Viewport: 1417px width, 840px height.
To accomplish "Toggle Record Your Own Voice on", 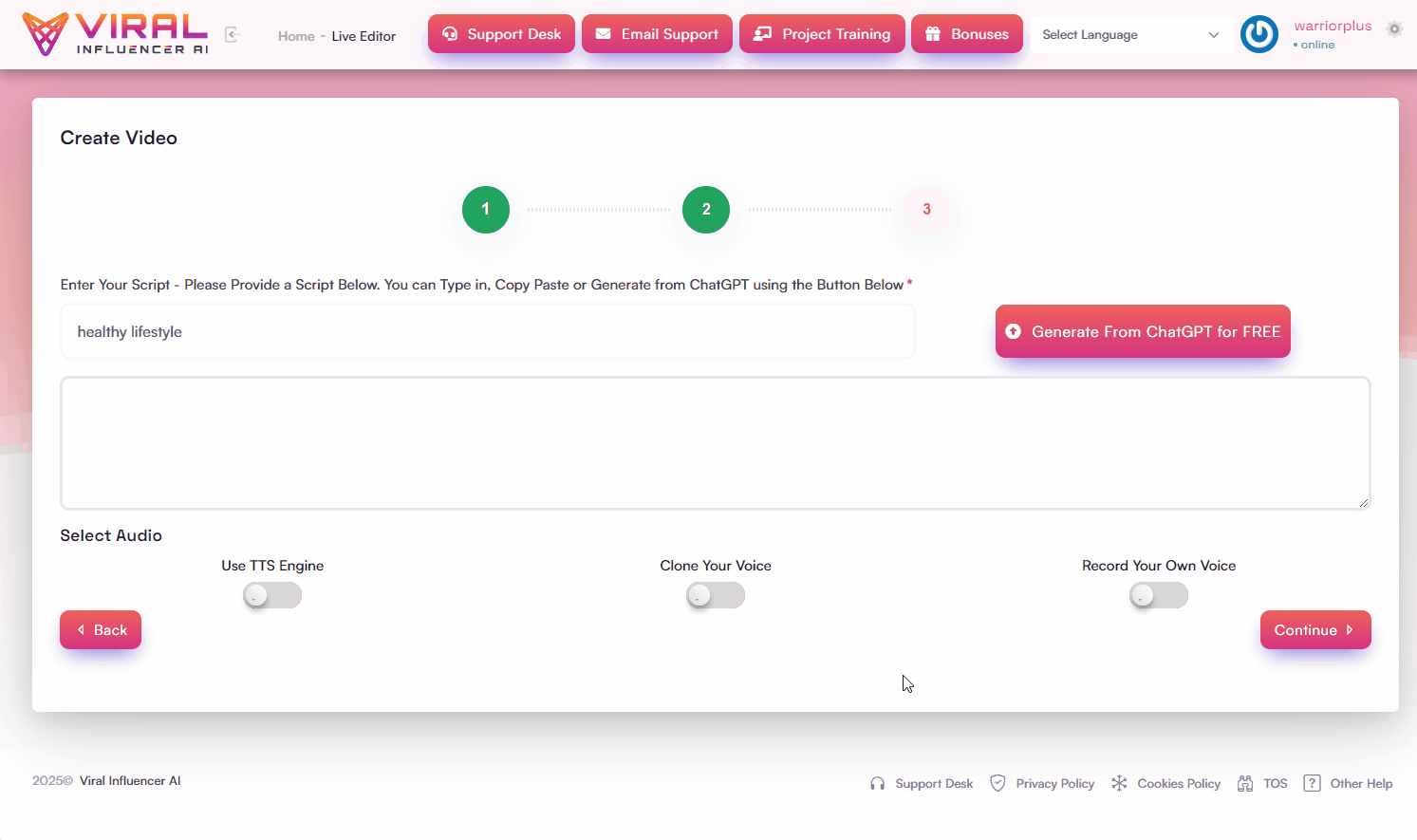I will click(x=1159, y=595).
